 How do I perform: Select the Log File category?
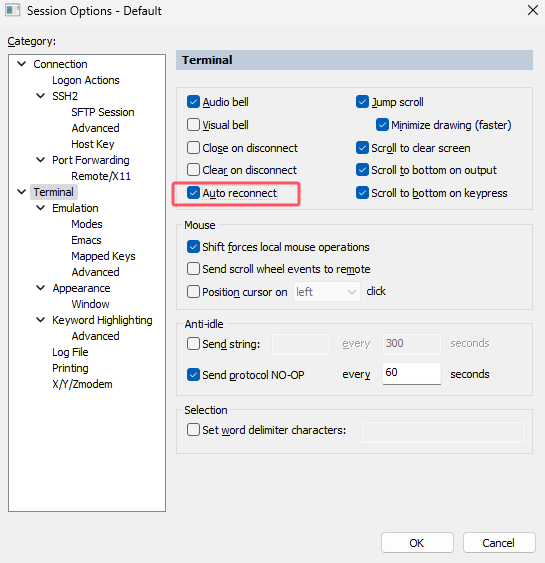[70, 352]
